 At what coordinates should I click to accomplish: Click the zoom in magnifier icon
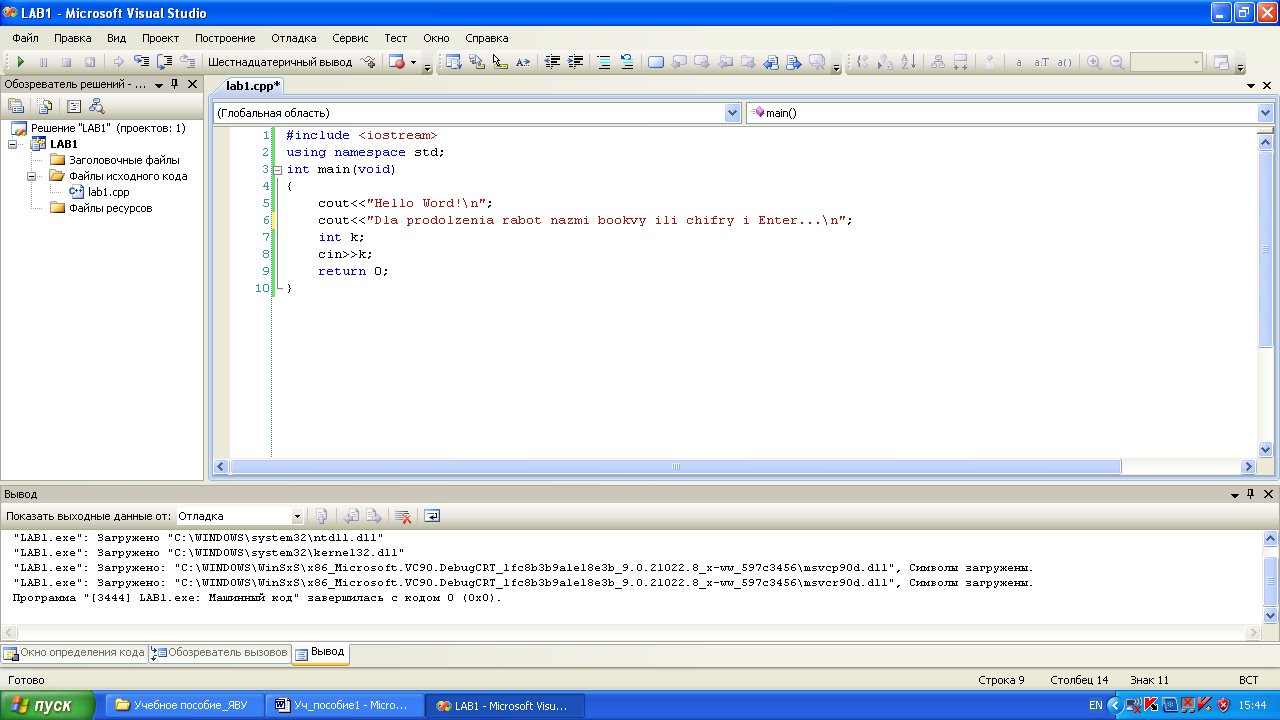pos(1094,62)
